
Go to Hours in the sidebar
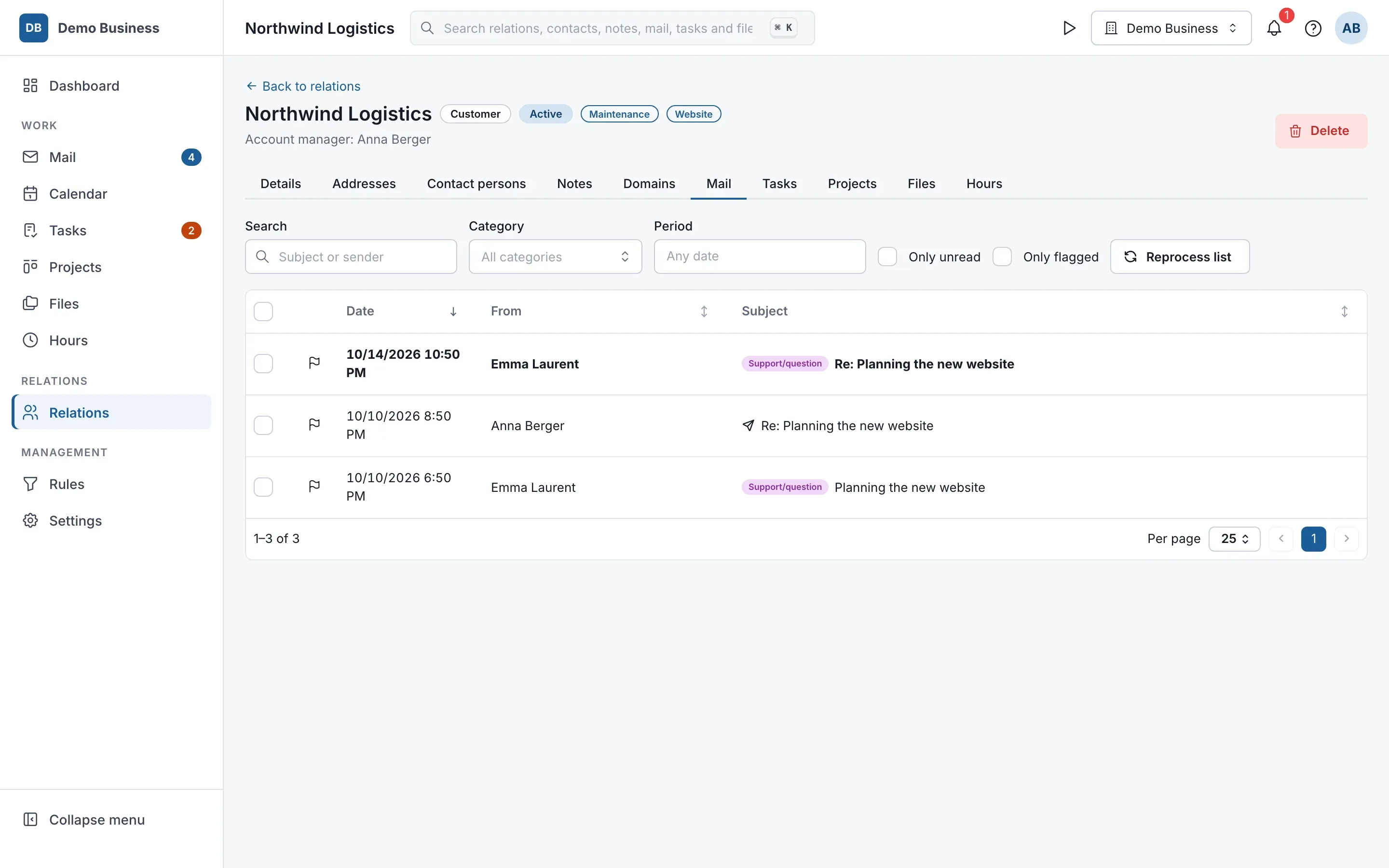coord(111,340)
